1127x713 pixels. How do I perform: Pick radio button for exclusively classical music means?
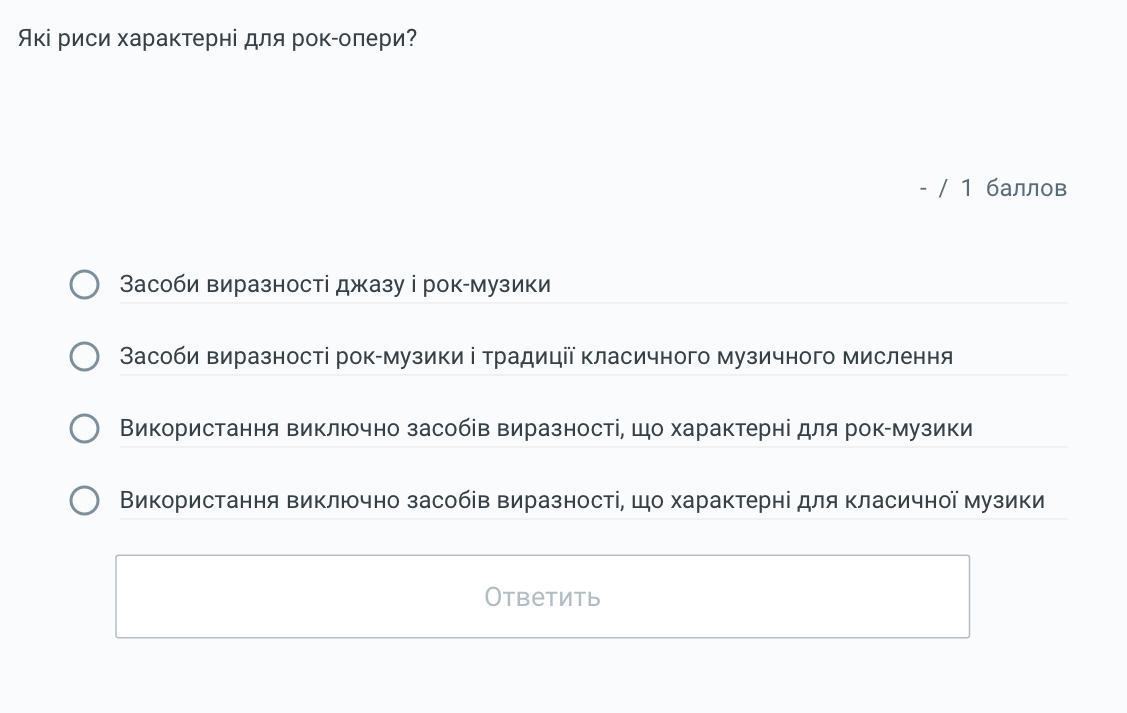pyautogui.click(x=84, y=501)
